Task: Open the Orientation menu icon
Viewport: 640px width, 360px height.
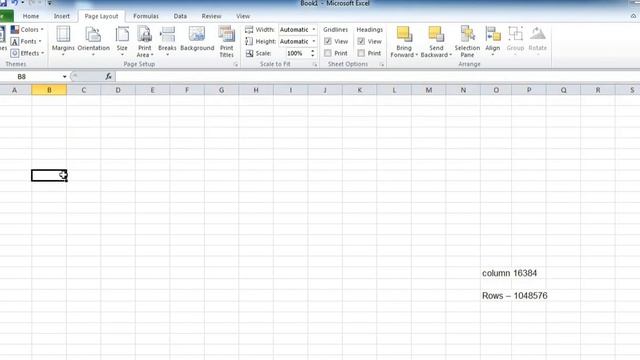Action: tap(93, 35)
